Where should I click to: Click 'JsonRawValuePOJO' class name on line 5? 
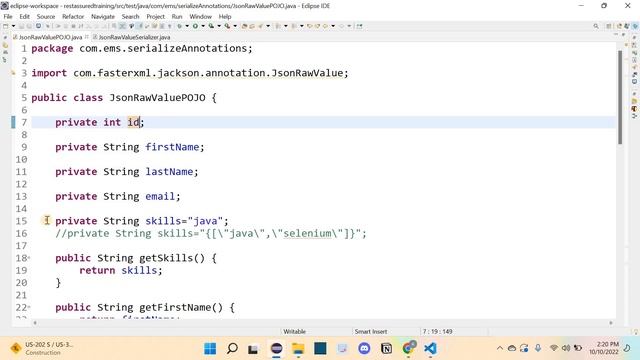pyautogui.click(x=157, y=98)
